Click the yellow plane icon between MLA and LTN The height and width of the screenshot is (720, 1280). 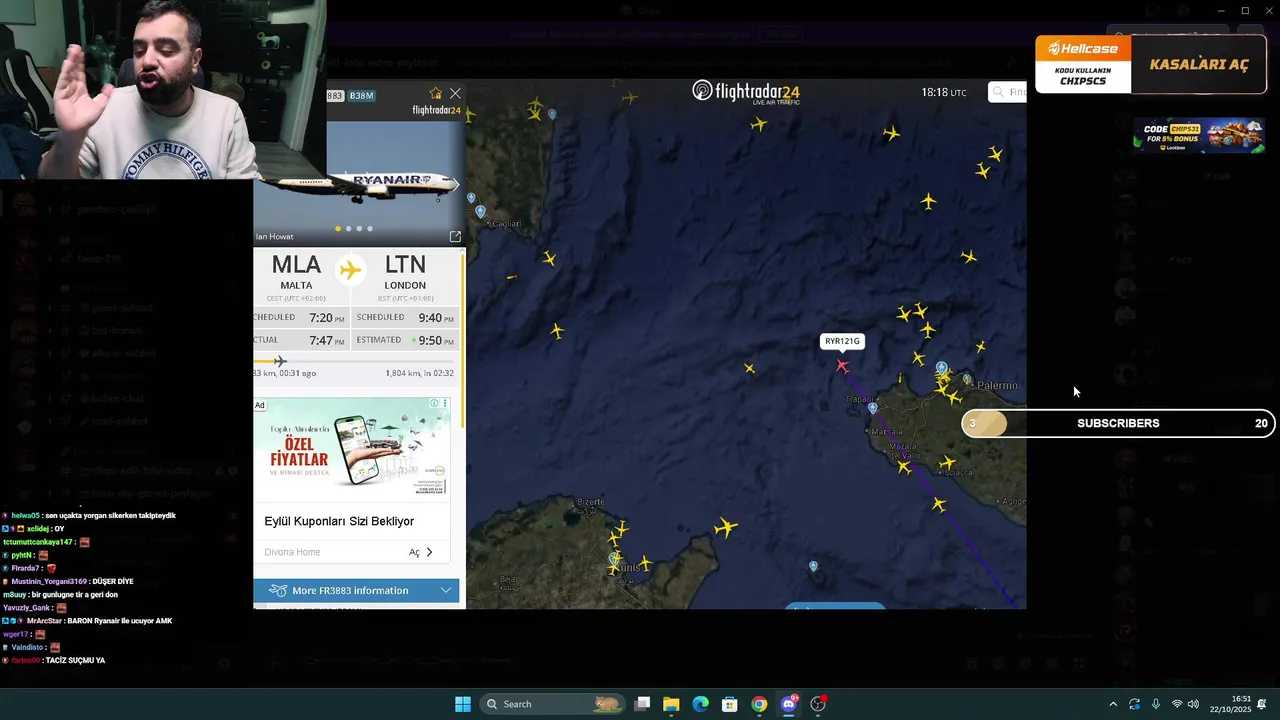tap(350, 270)
